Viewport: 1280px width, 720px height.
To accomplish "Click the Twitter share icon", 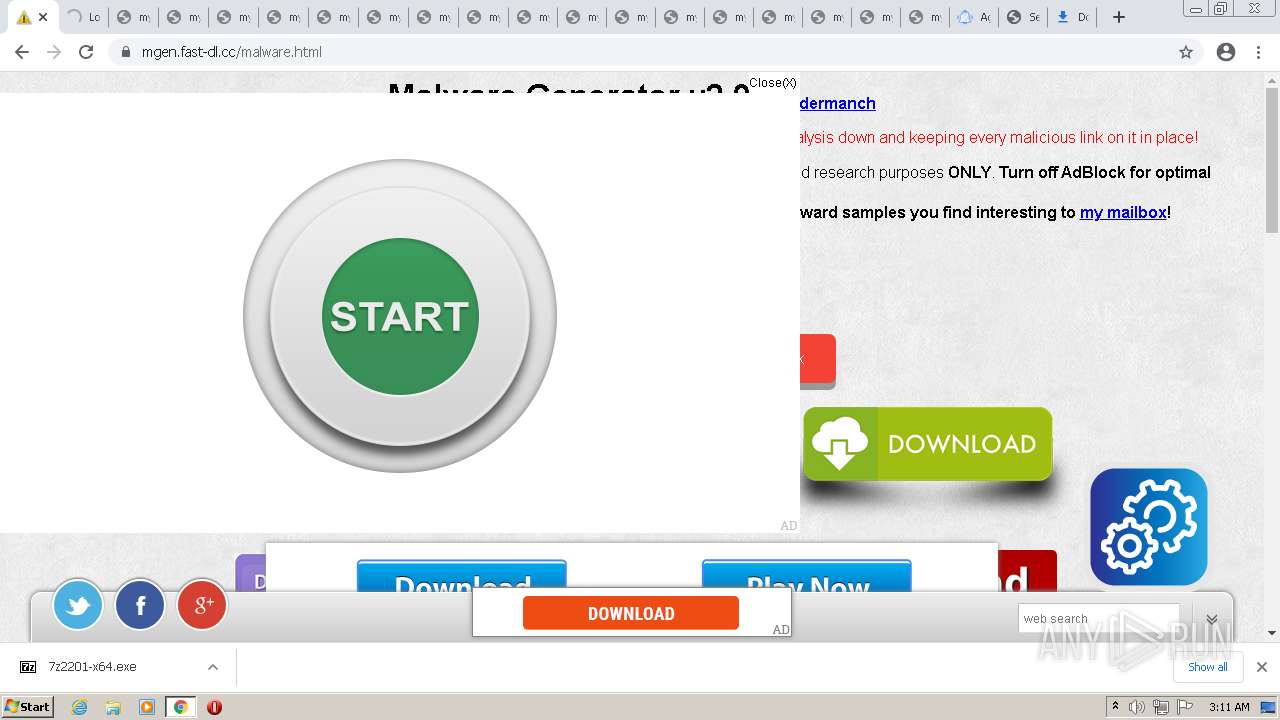I will tap(78, 605).
